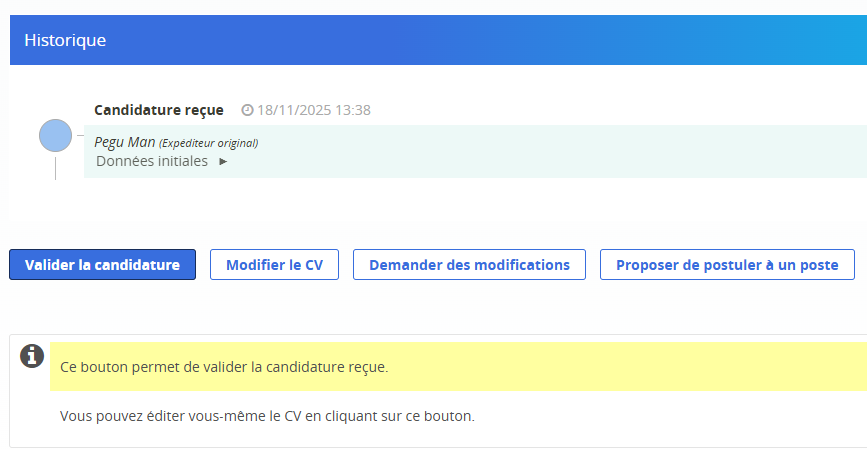Click the Expéditeur original label
The image size is (867, 450).
[x=208, y=143]
